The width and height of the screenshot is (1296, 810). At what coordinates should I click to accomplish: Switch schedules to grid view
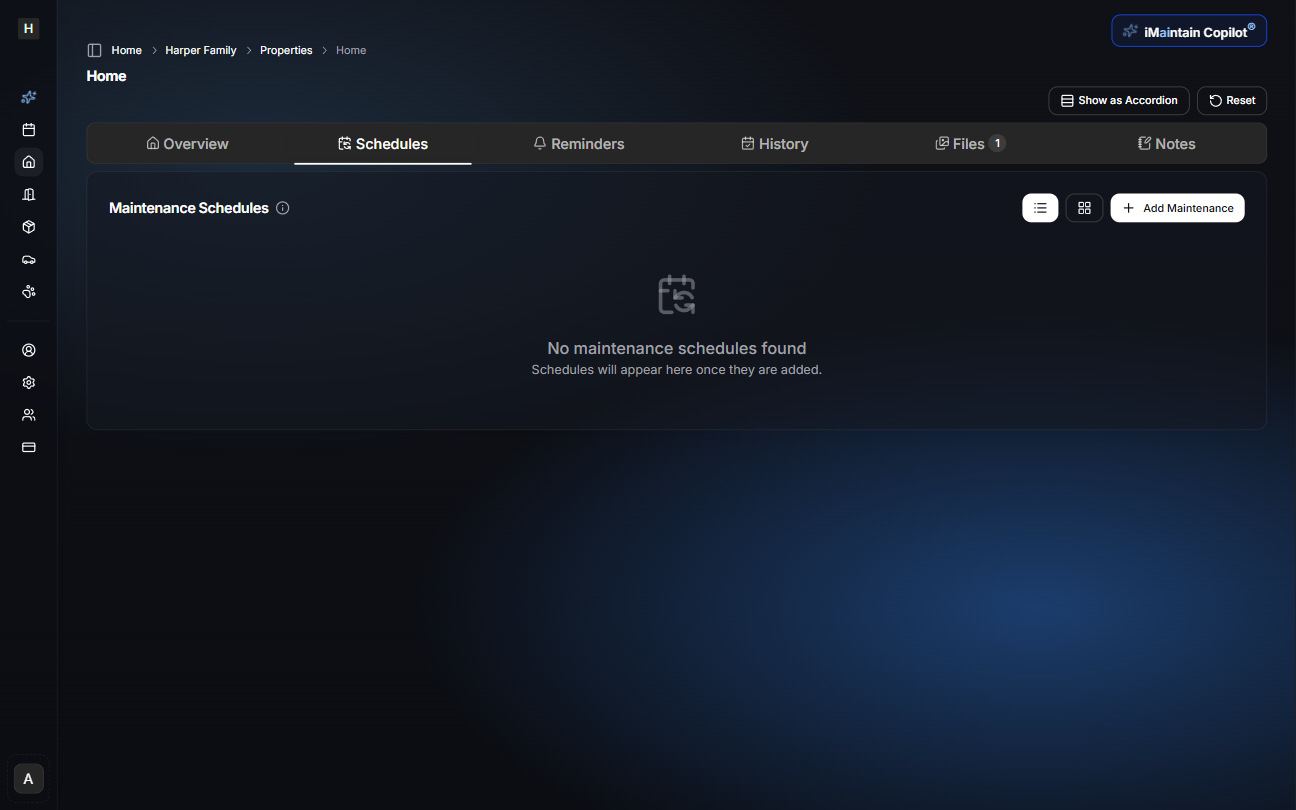pos(1084,207)
